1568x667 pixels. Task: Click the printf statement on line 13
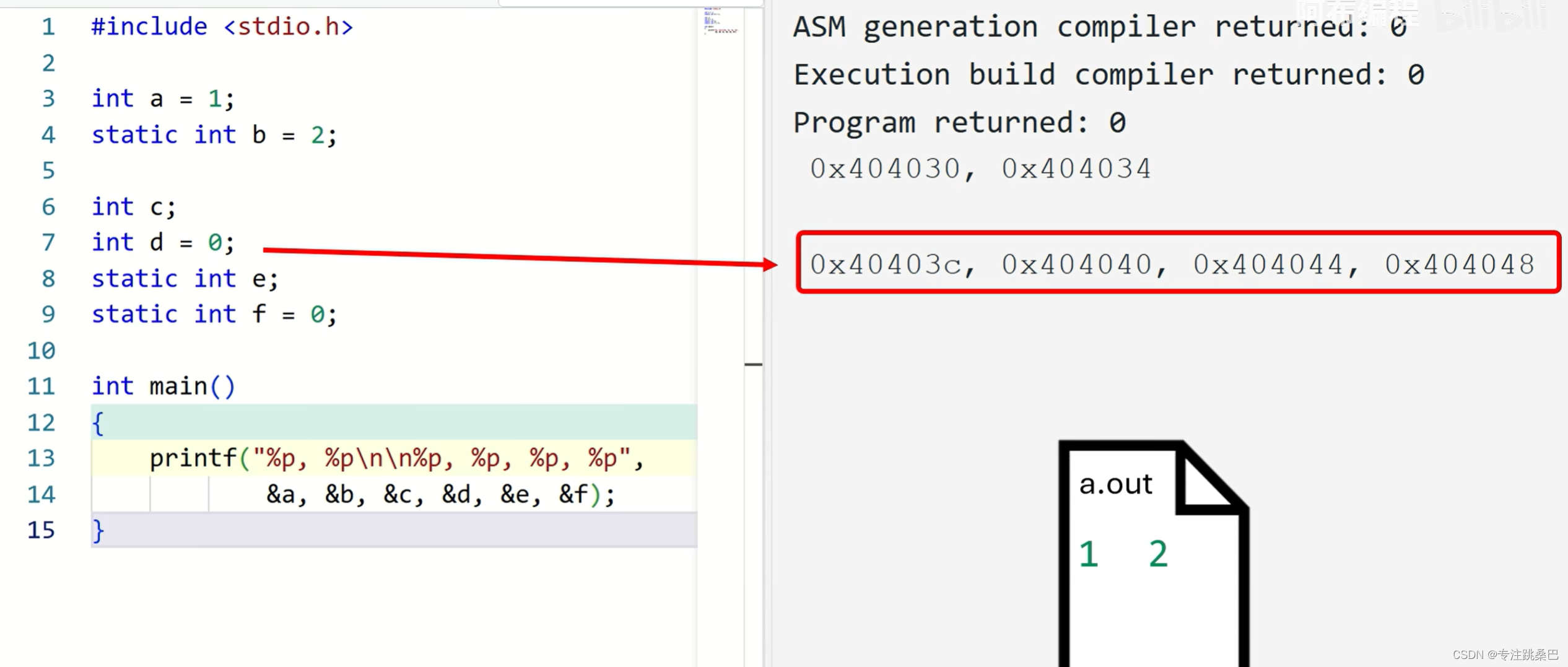click(396, 458)
